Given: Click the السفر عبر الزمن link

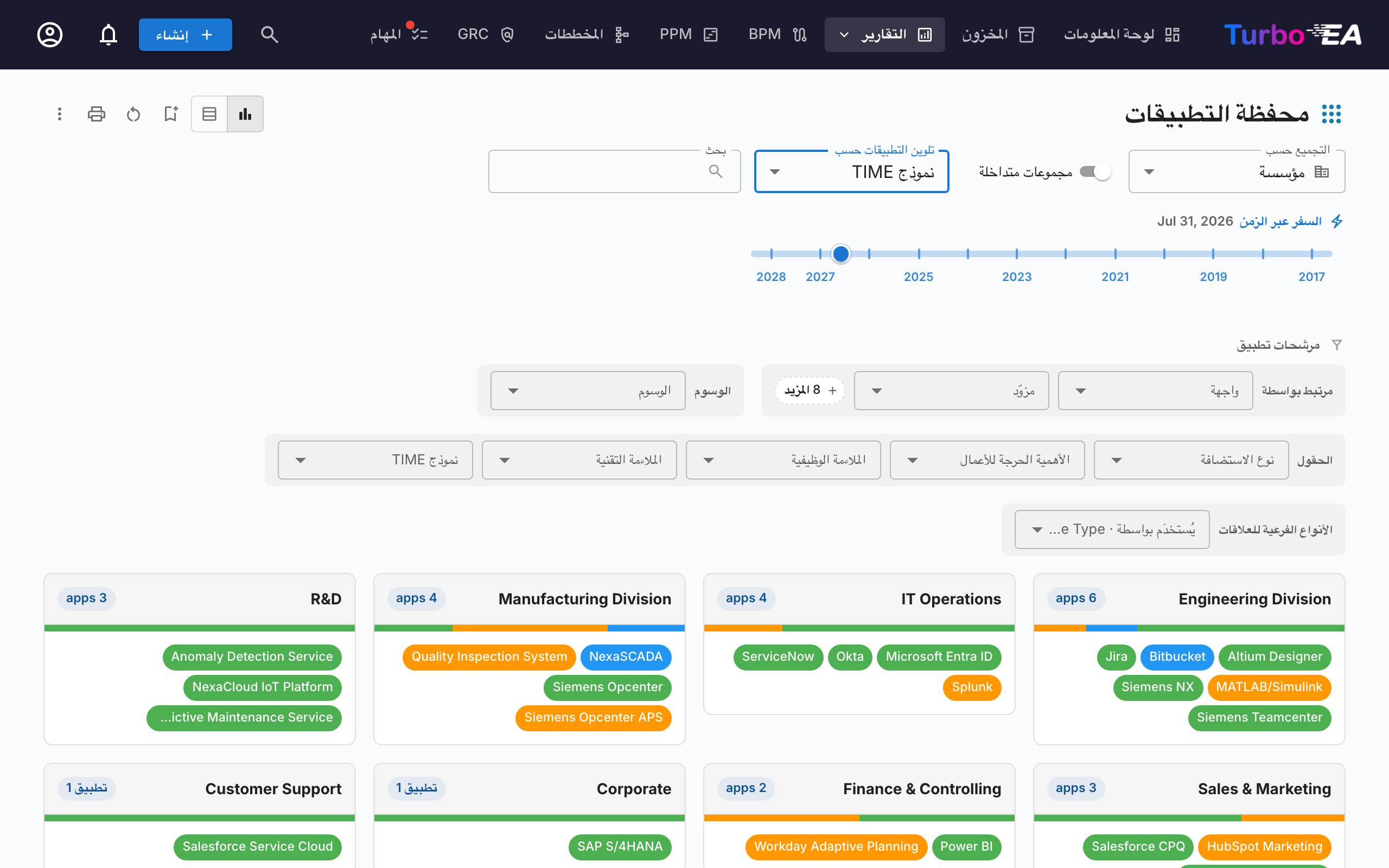Looking at the screenshot, I should click(x=1280, y=221).
